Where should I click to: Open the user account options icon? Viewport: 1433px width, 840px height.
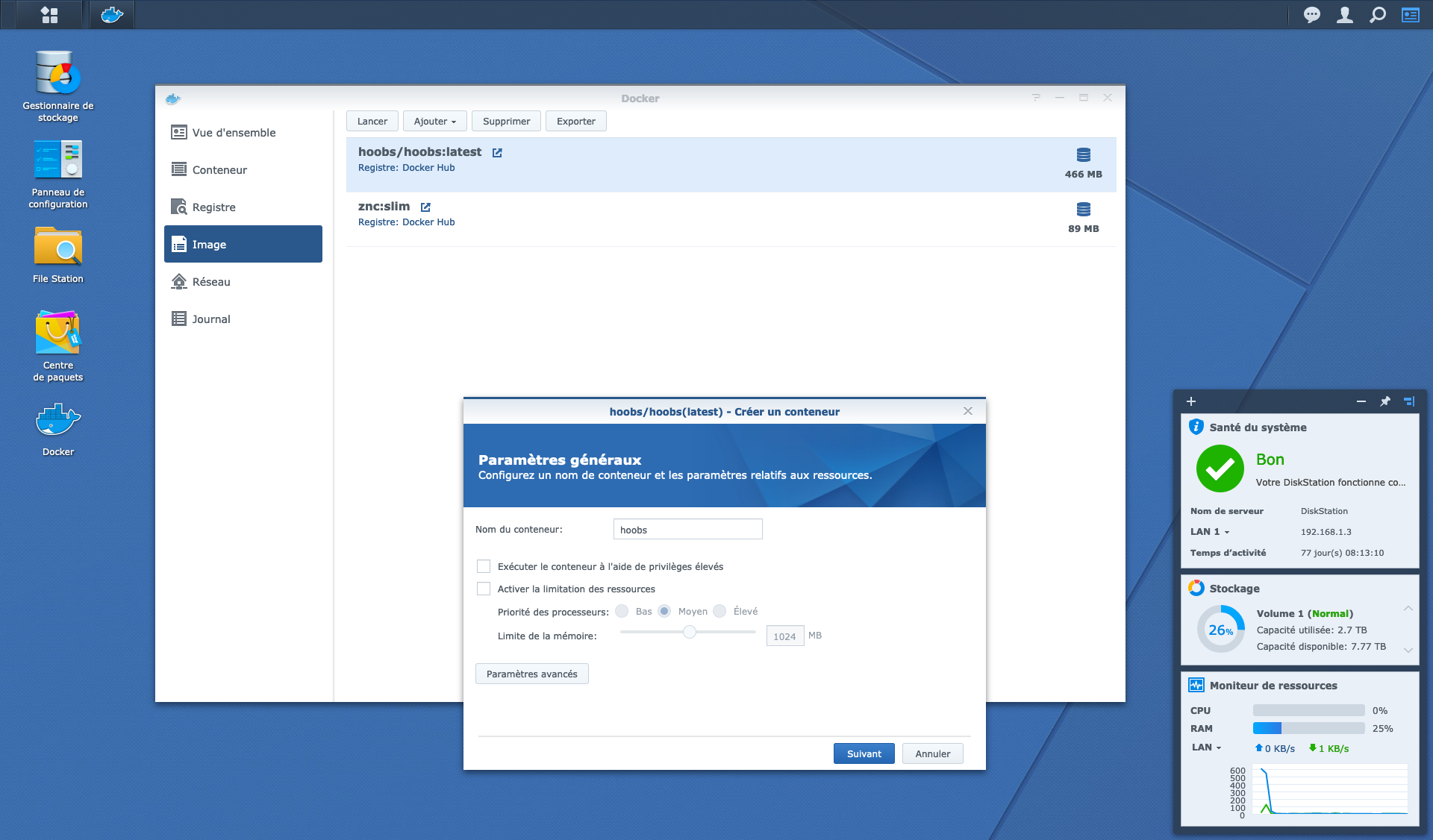pyautogui.click(x=1345, y=15)
